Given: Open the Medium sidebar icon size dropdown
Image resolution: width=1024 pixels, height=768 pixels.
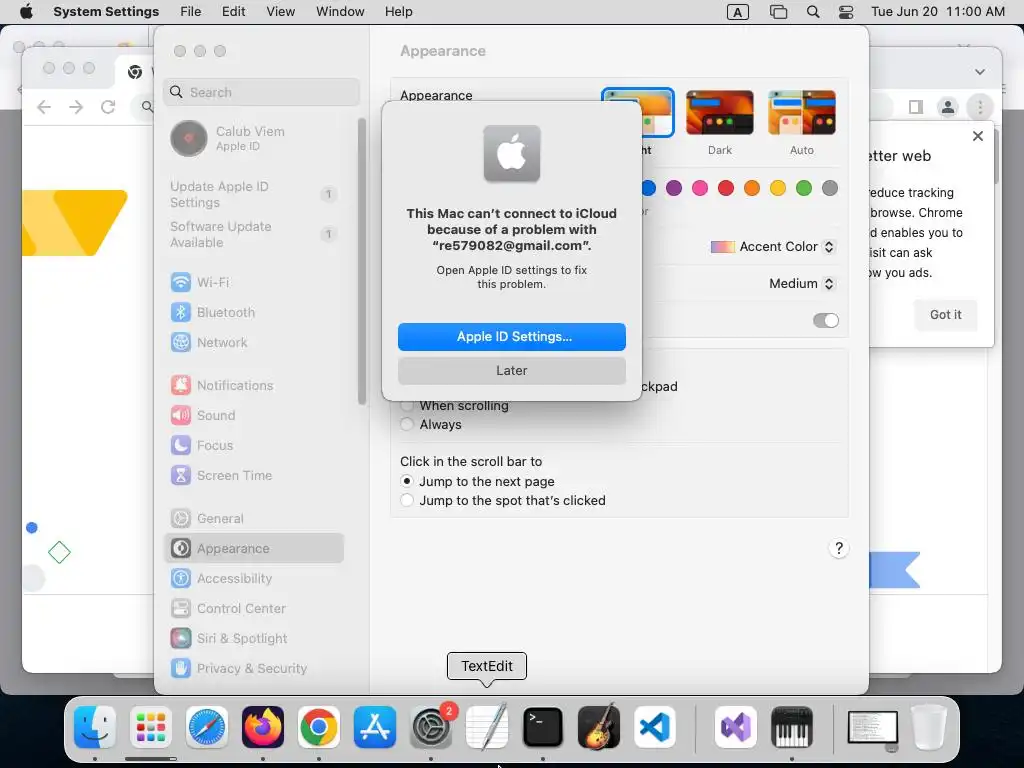Looking at the screenshot, I should 802,283.
